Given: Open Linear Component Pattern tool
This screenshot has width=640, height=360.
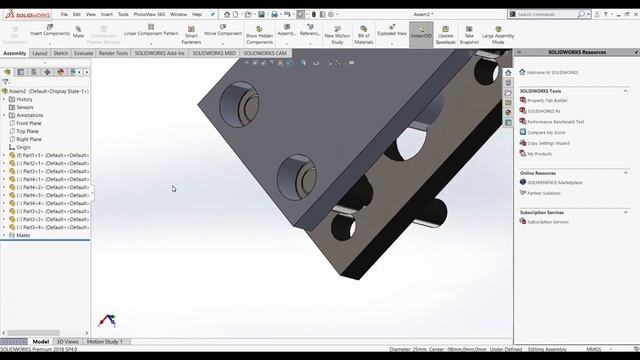Looking at the screenshot, I should (151, 30).
